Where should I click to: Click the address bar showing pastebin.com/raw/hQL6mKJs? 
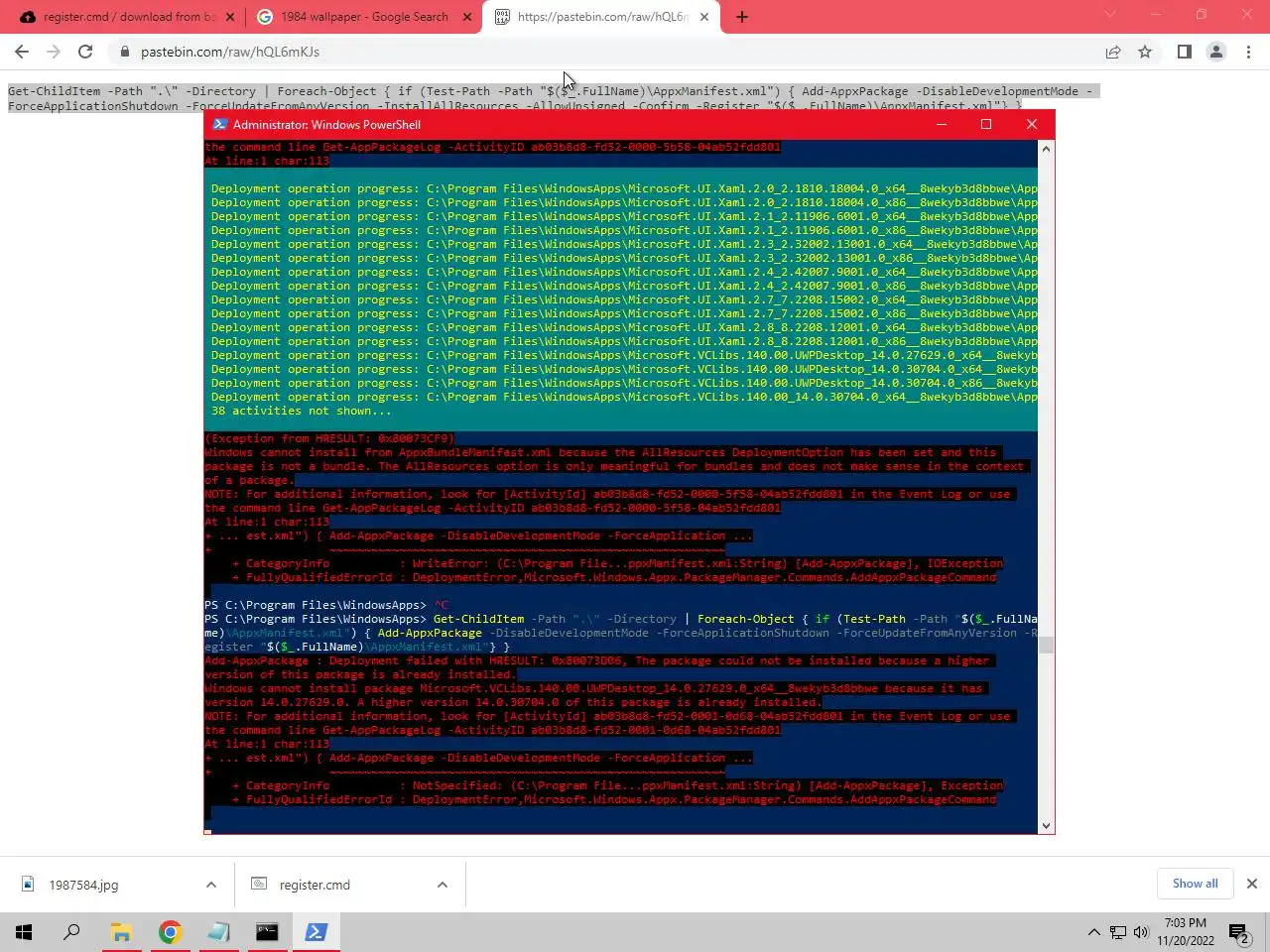[605, 52]
